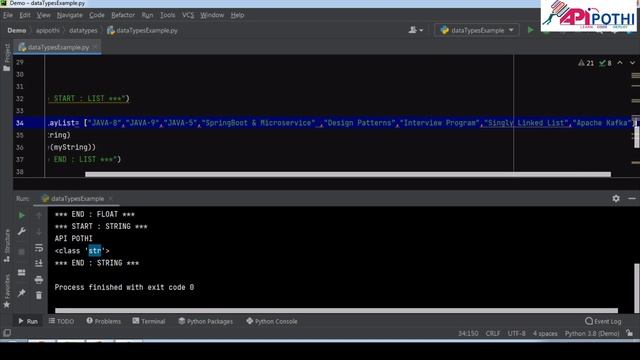Viewport: 640px width, 360px height.
Task: Open the Event Log
Action: click(603, 321)
